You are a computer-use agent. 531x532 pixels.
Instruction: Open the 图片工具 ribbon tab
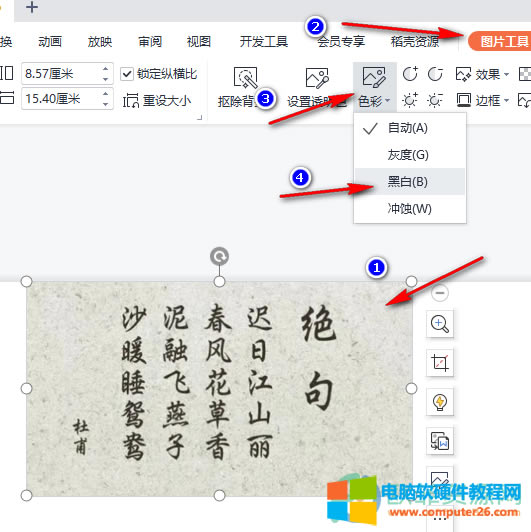tap(501, 41)
